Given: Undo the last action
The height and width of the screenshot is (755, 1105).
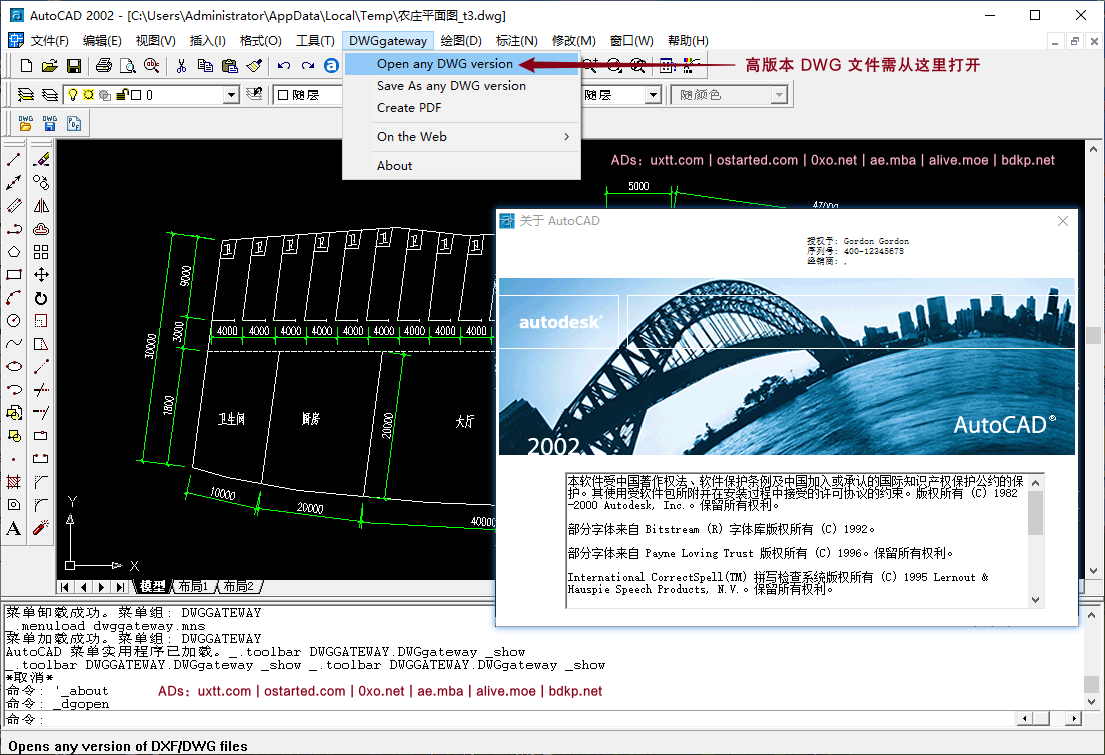Looking at the screenshot, I should coord(284,66).
